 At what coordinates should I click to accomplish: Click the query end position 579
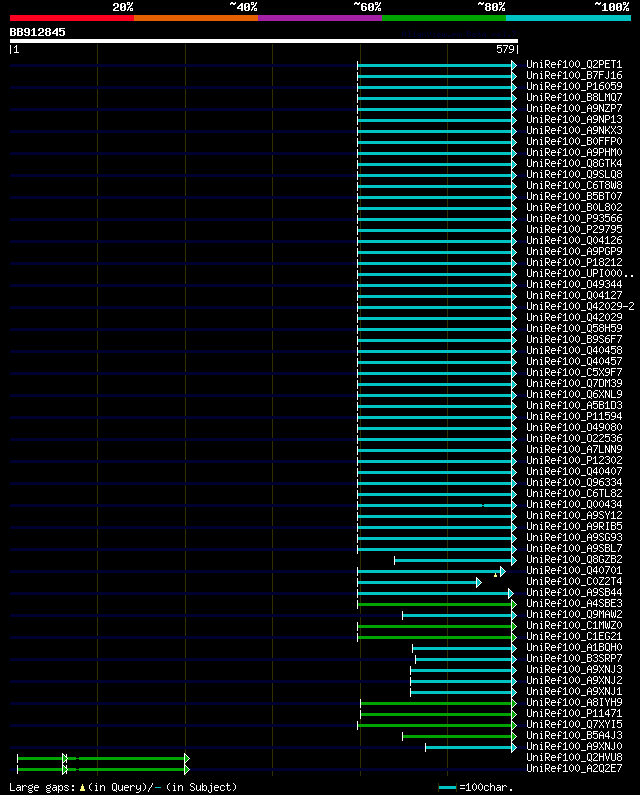[x=505, y=49]
